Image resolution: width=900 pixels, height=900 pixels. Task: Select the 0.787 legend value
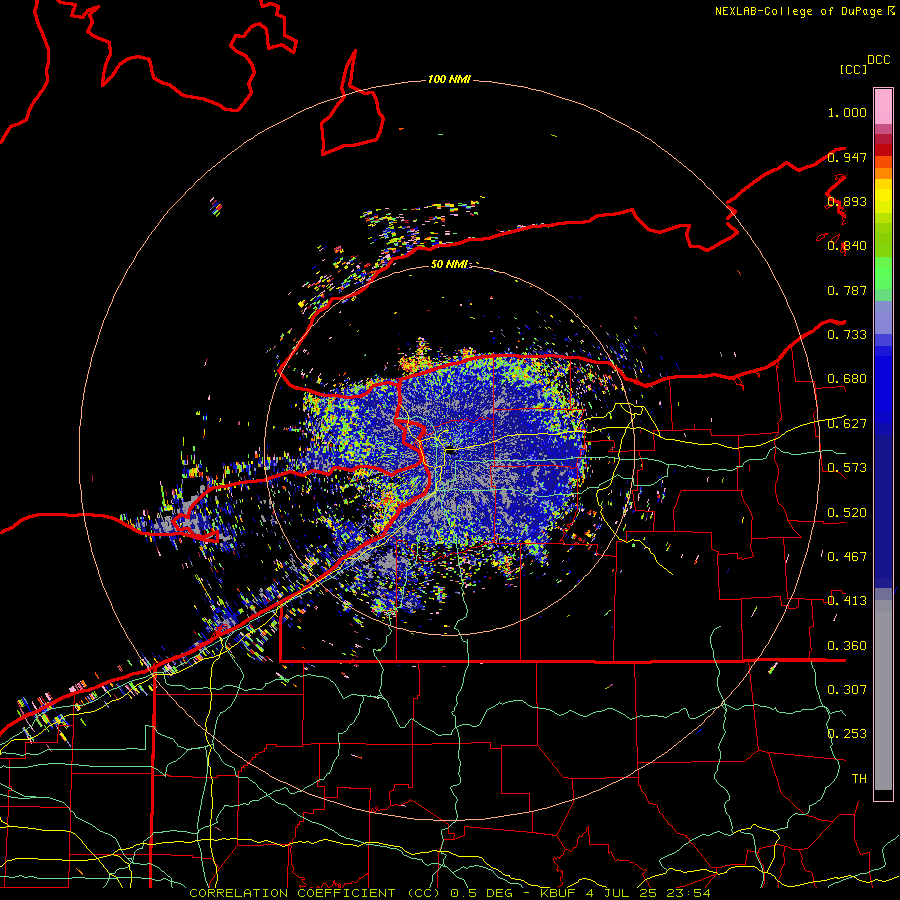(847, 290)
